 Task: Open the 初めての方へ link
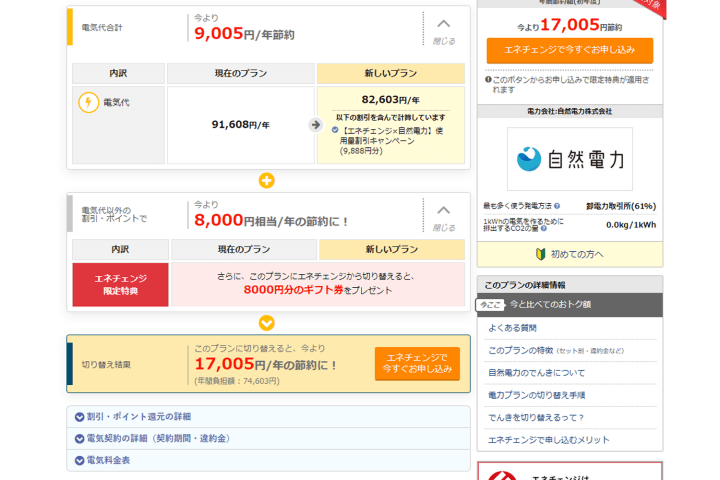coord(570,254)
